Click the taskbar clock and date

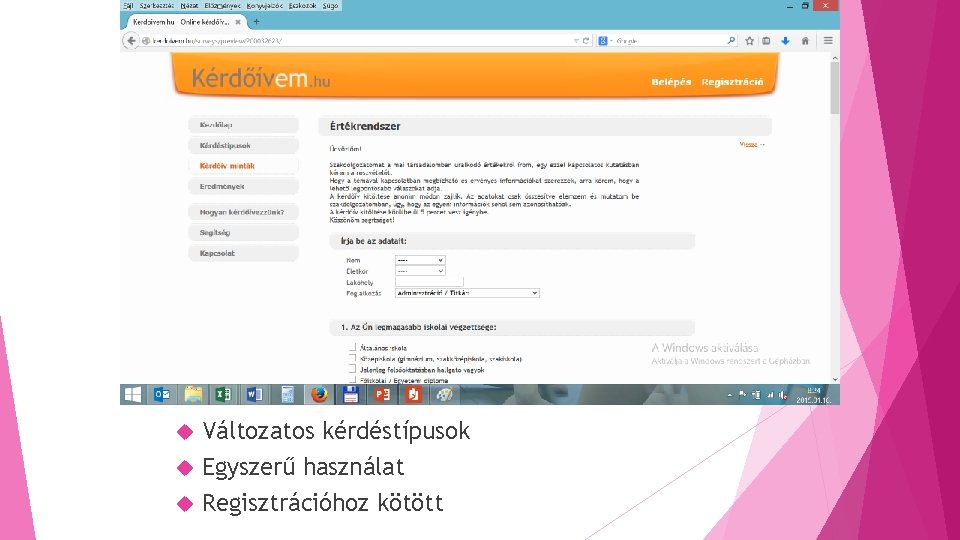(814, 395)
